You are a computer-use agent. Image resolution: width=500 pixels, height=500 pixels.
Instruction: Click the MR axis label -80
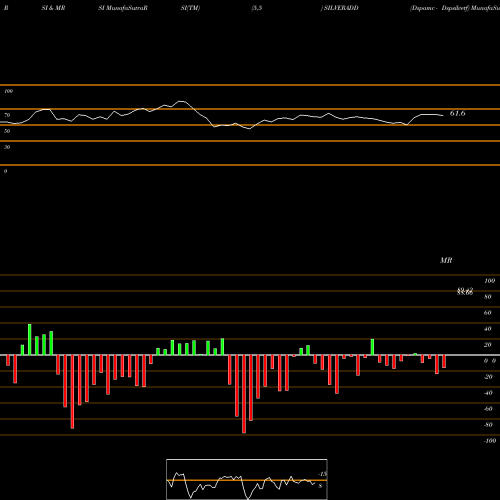(x=488, y=425)
